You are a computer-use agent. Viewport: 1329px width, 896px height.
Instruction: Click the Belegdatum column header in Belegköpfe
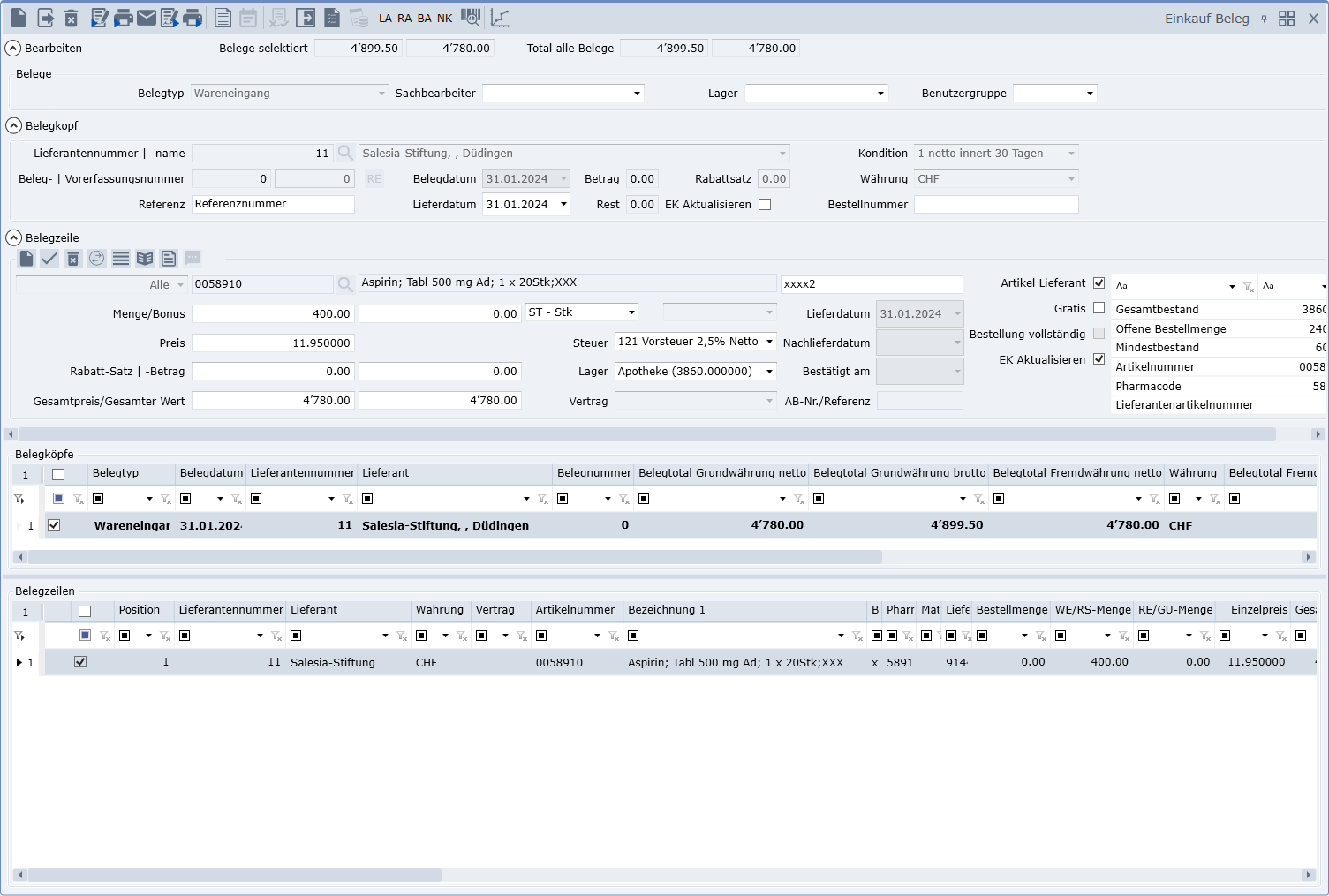(211, 473)
